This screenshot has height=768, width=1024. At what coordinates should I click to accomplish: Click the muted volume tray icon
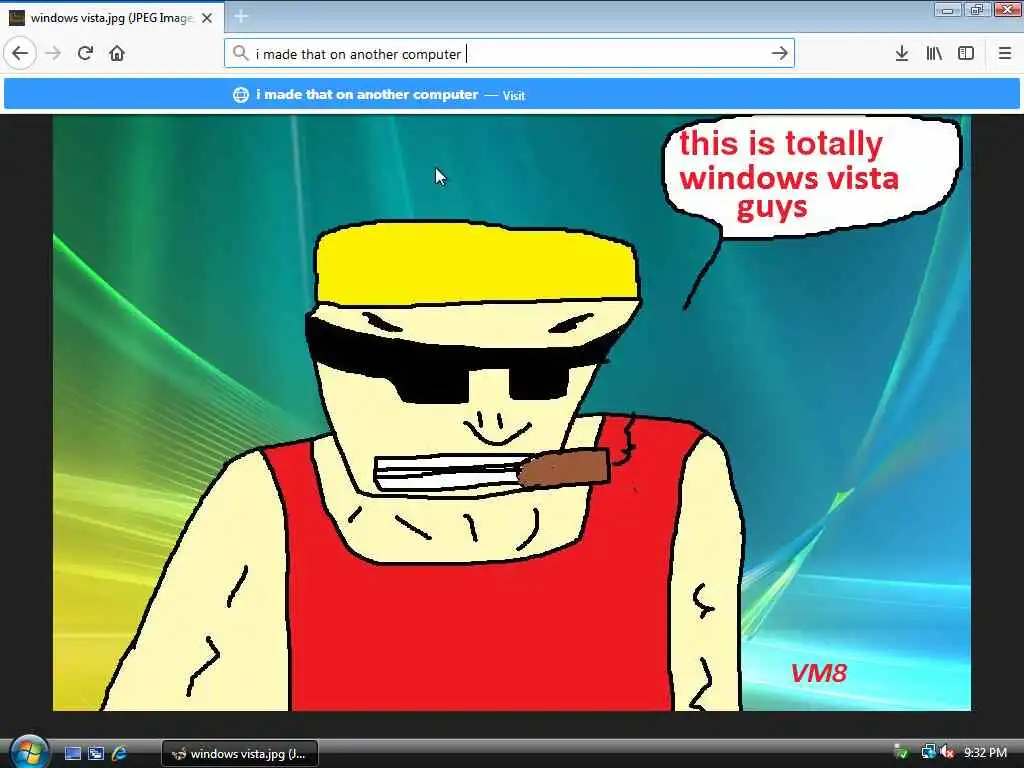(x=947, y=752)
